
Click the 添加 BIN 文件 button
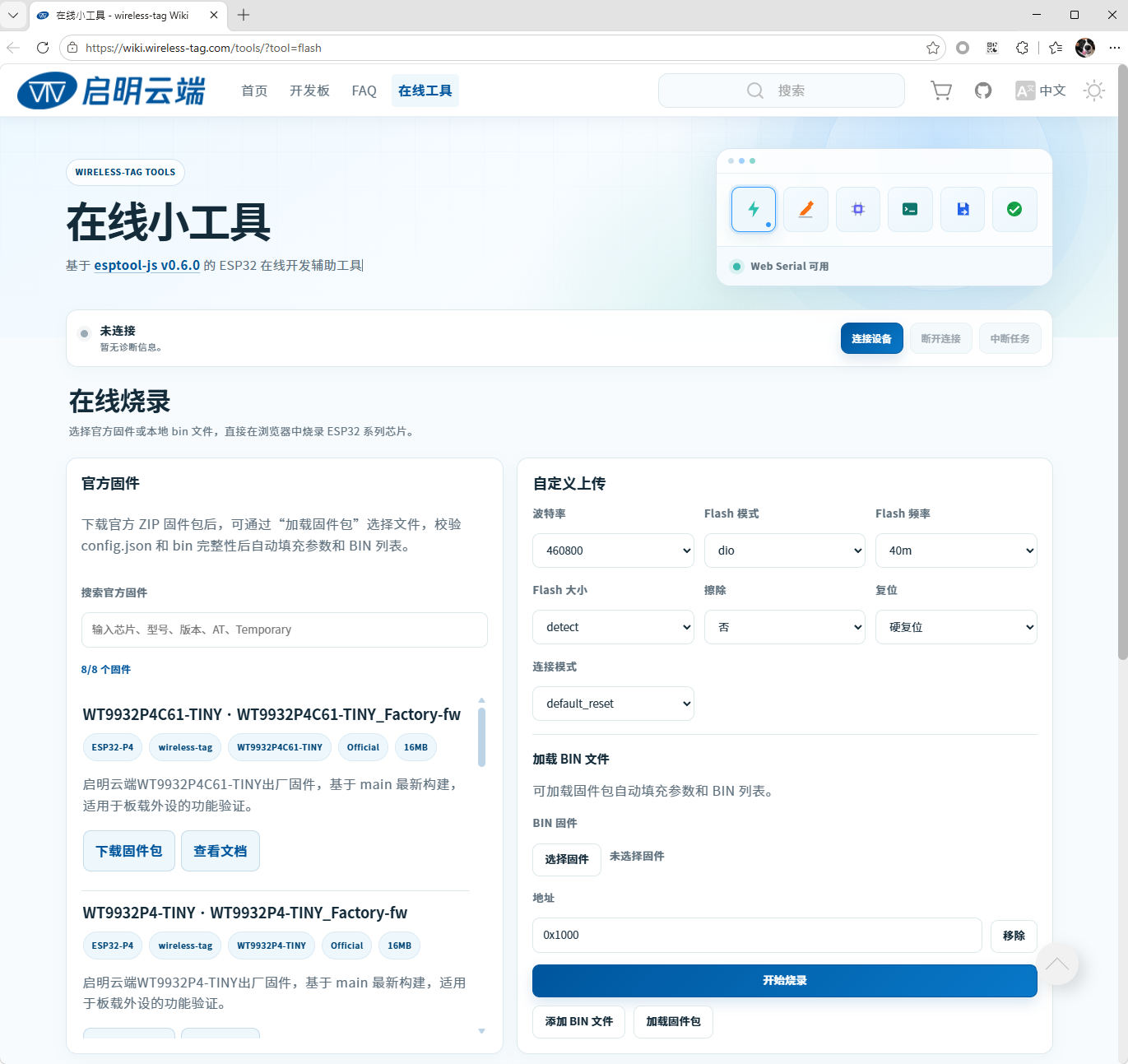pyautogui.click(x=578, y=1021)
